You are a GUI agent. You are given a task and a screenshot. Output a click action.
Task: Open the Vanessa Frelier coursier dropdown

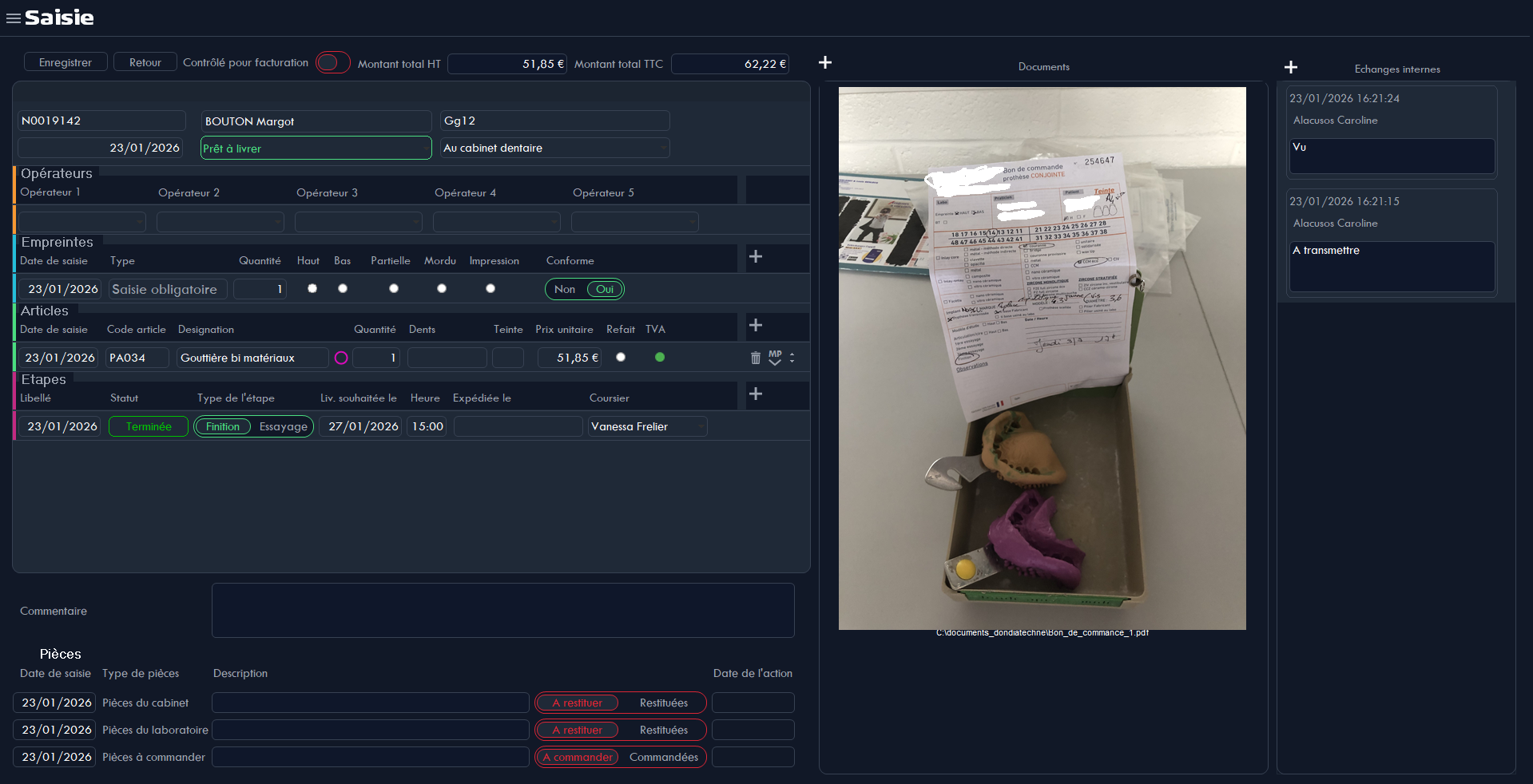[647, 426]
